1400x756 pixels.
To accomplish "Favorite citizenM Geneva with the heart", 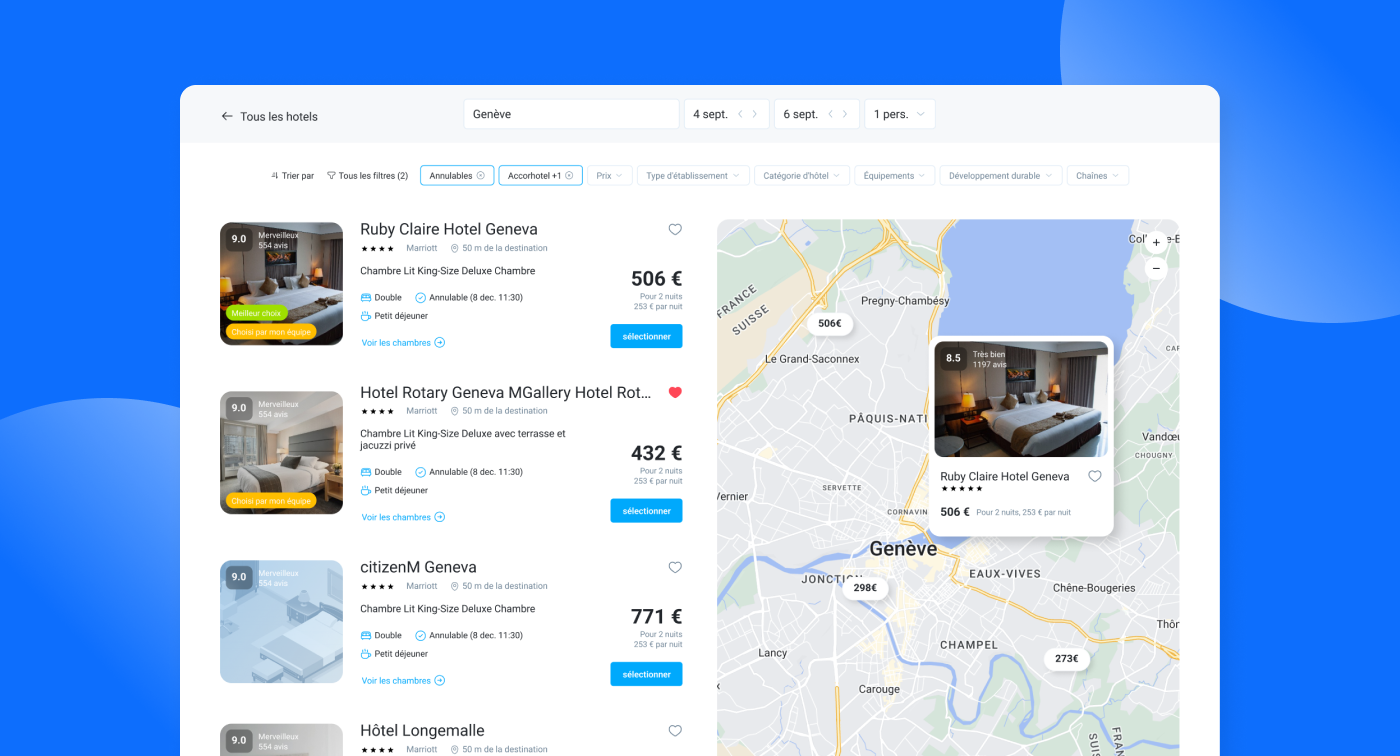I will [x=675, y=568].
